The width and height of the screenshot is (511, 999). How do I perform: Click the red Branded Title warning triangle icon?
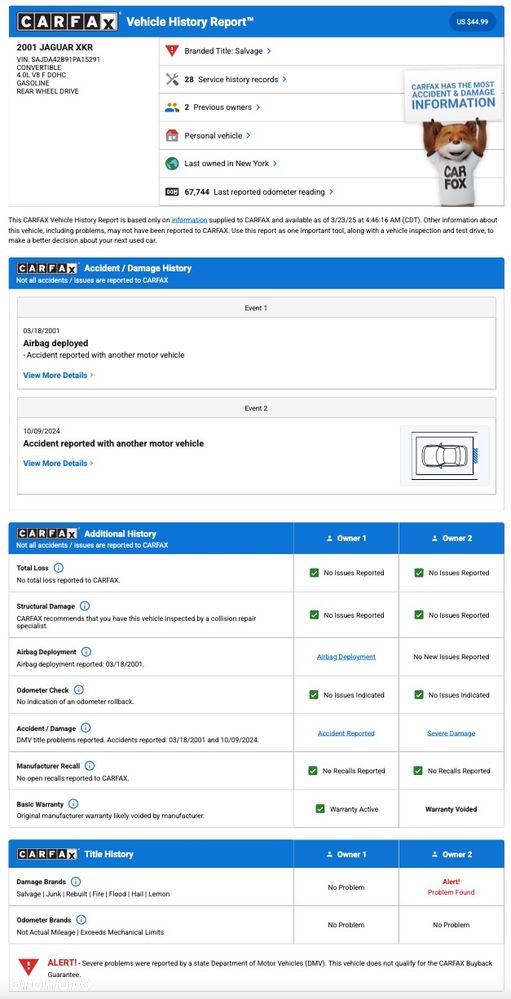click(172, 50)
